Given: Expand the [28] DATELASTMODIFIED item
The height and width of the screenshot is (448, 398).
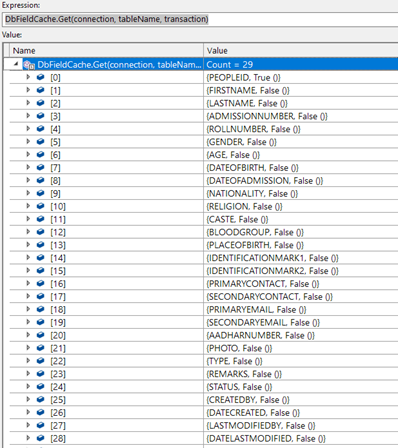Looking at the screenshot, I should [x=28, y=438].
